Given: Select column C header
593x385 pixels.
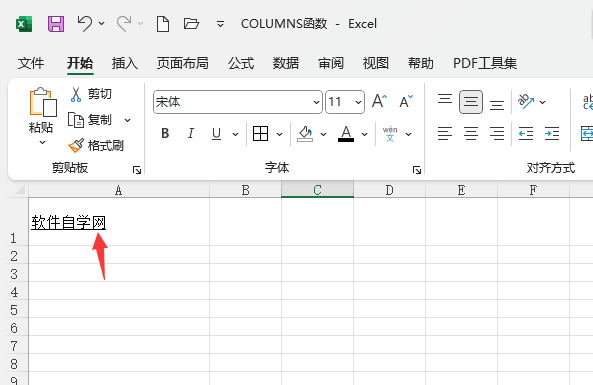Looking at the screenshot, I should click(317, 190).
